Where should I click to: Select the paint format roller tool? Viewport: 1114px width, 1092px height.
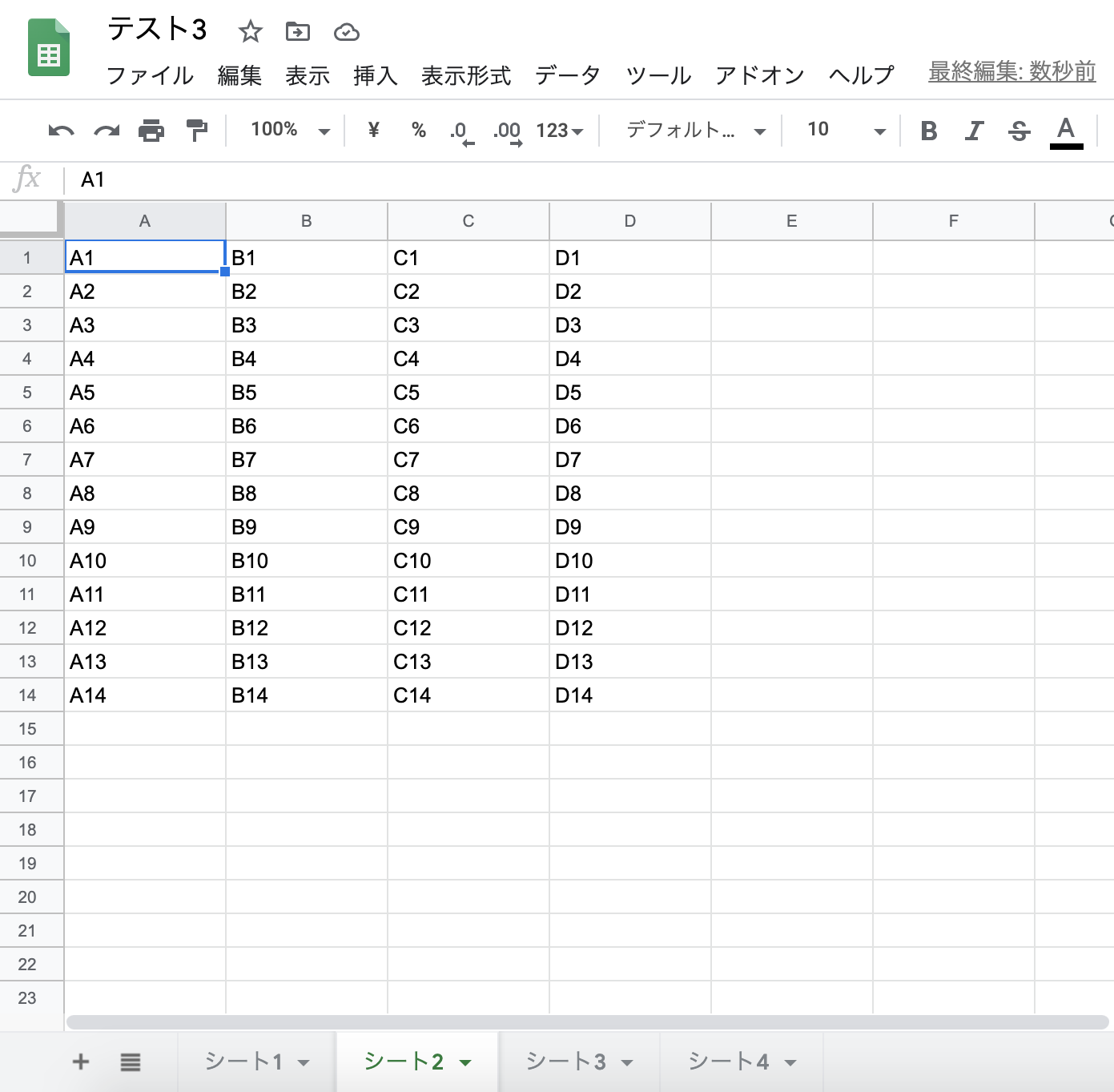pyautogui.click(x=196, y=131)
